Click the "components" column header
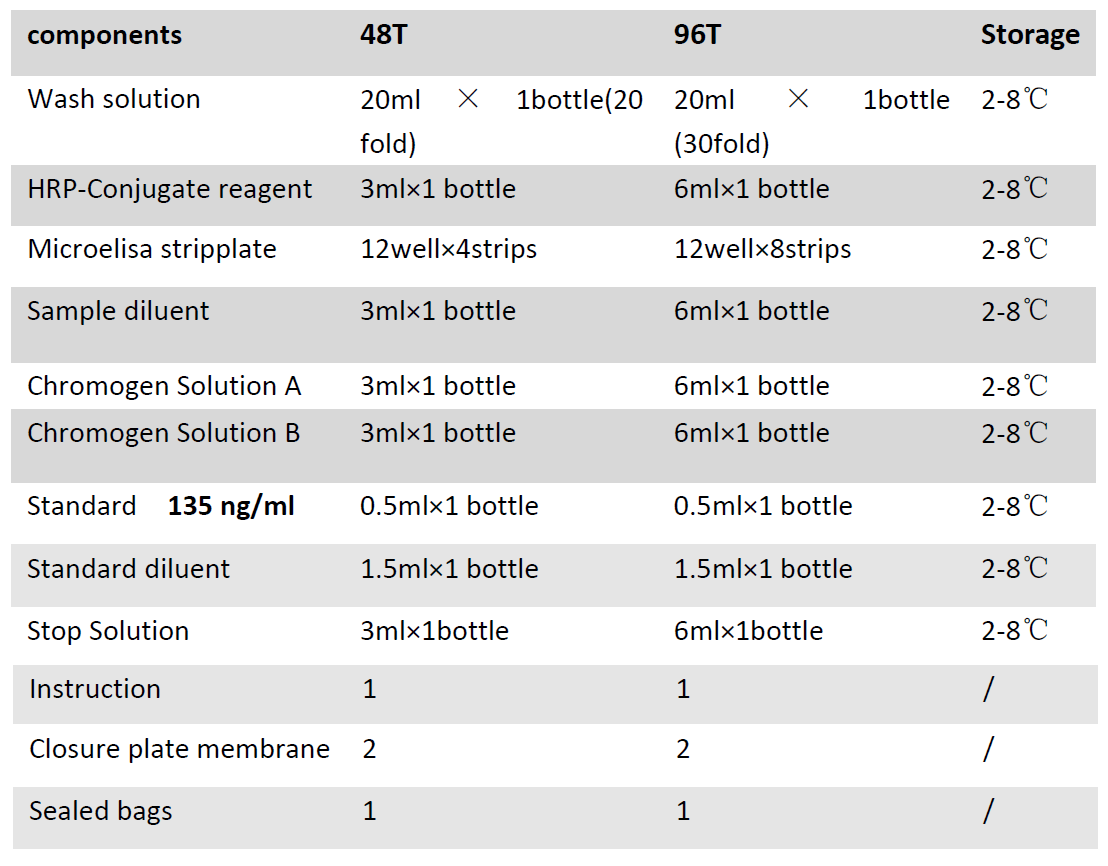 tap(105, 36)
